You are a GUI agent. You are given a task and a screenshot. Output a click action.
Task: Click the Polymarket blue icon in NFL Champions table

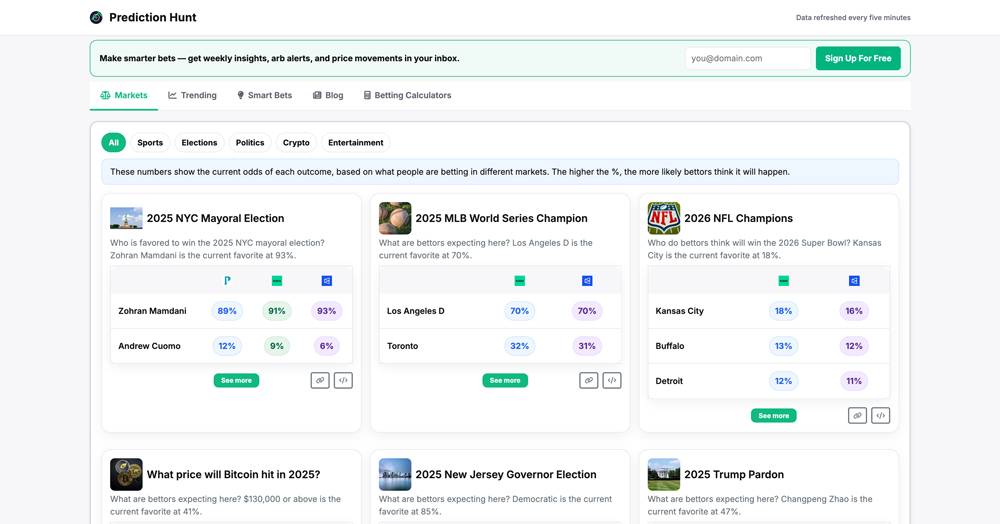pyautogui.click(x=854, y=281)
